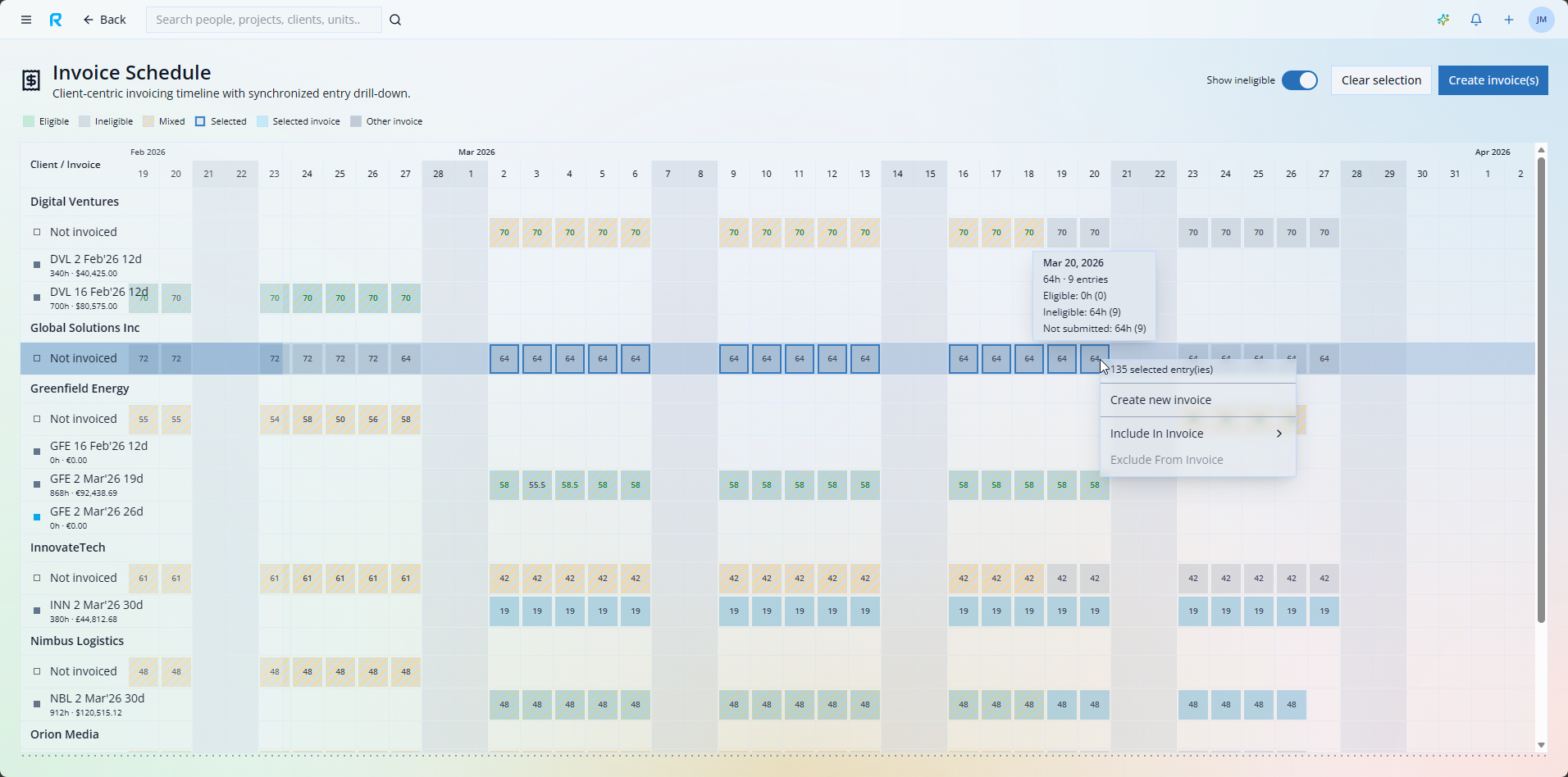1568x777 pixels.
Task: Click the plus icon to create new item
Action: click(x=1508, y=20)
